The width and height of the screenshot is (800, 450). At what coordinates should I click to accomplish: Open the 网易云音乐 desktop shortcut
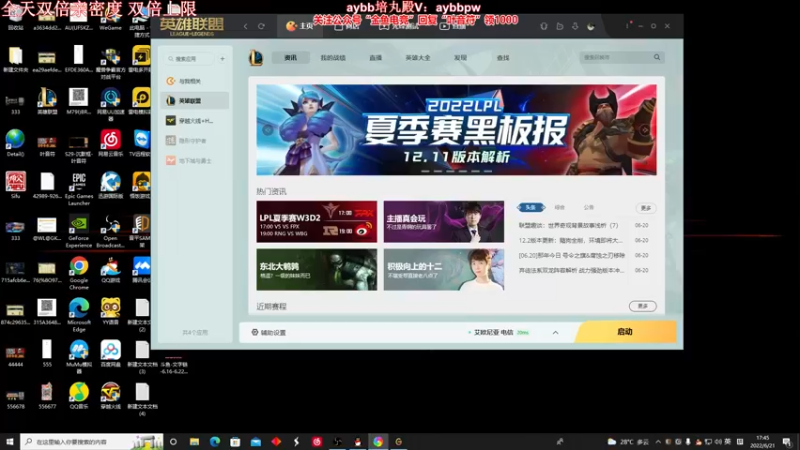(x=110, y=143)
